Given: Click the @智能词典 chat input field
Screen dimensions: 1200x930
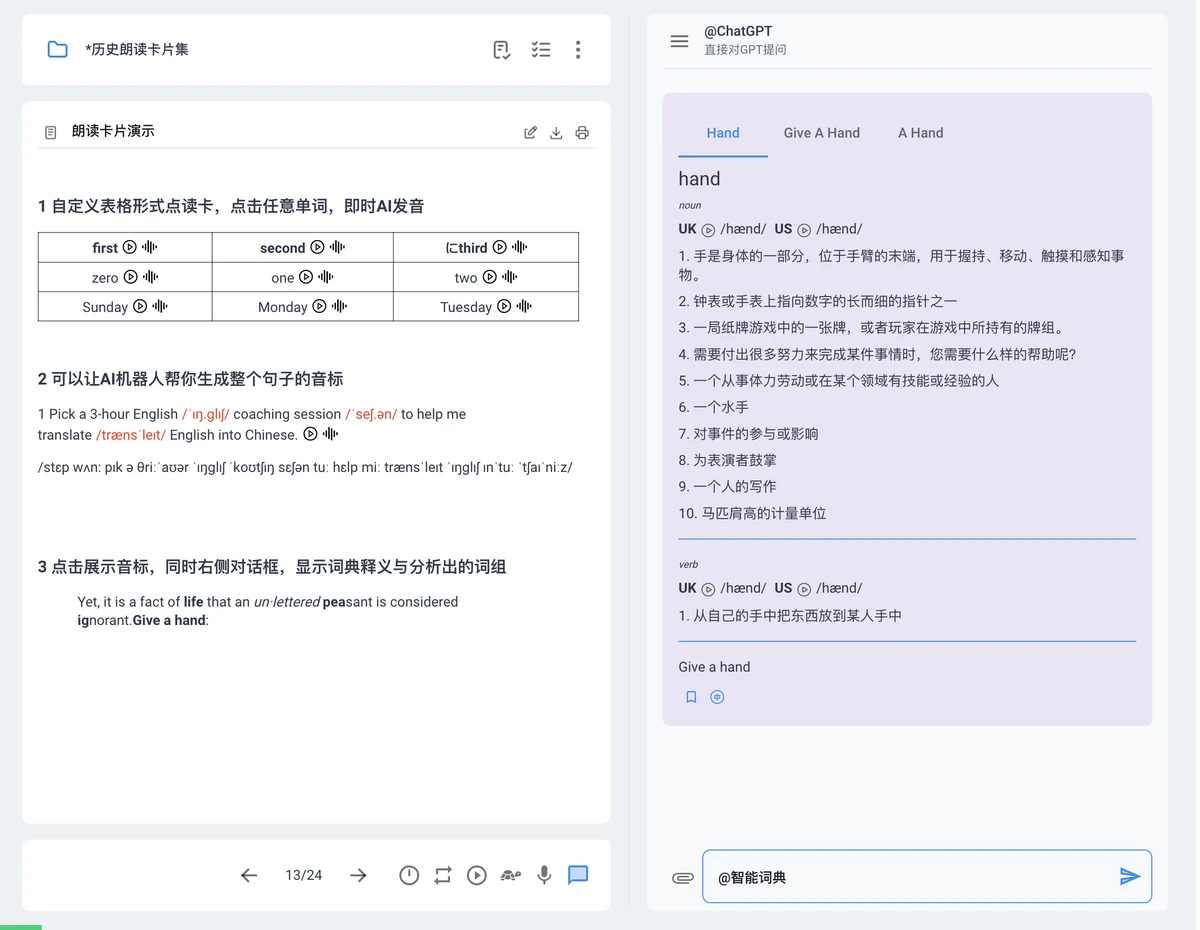Looking at the screenshot, I should pyautogui.click(x=910, y=877).
